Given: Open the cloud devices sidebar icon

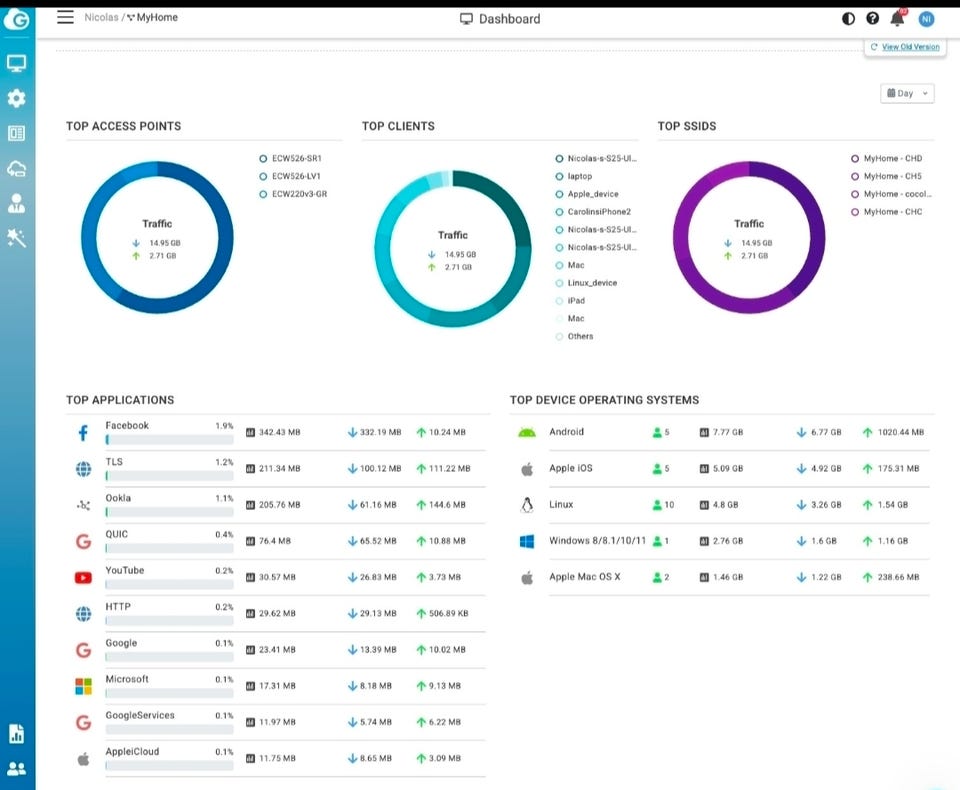Looking at the screenshot, I should tap(17, 168).
